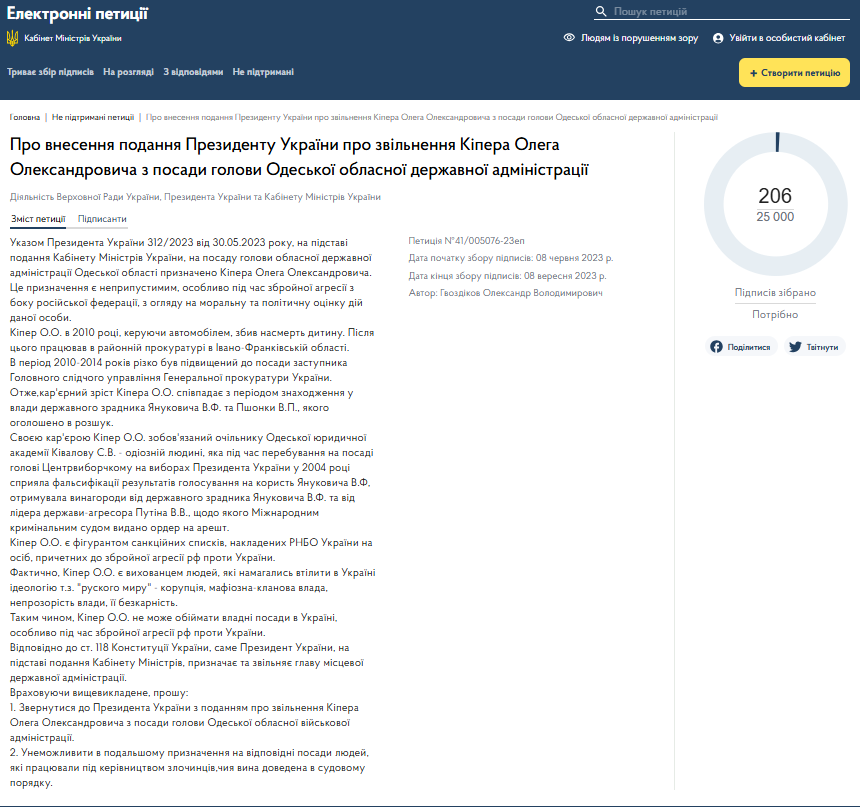Click Не підтримані петиції breadcrumb link
This screenshot has height=807, width=860.
coord(93,117)
